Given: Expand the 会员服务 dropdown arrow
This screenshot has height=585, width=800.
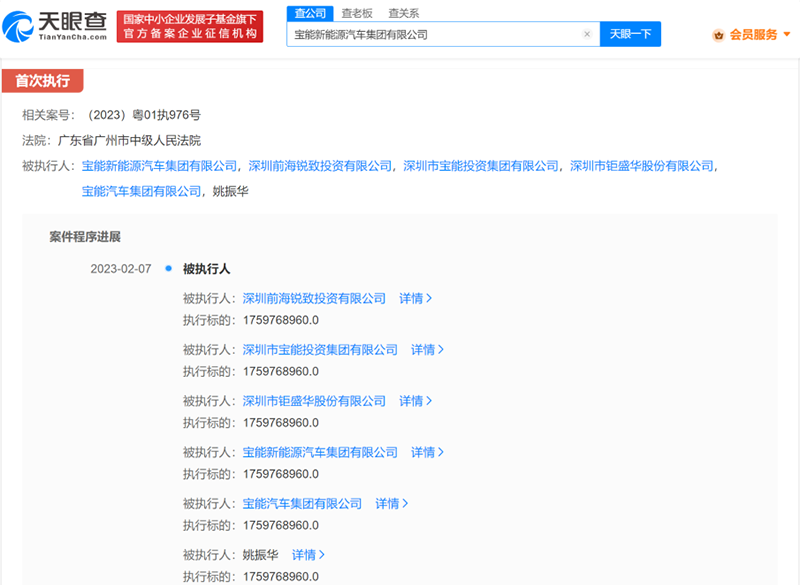Looking at the screenshot, I should click(787, 34).
